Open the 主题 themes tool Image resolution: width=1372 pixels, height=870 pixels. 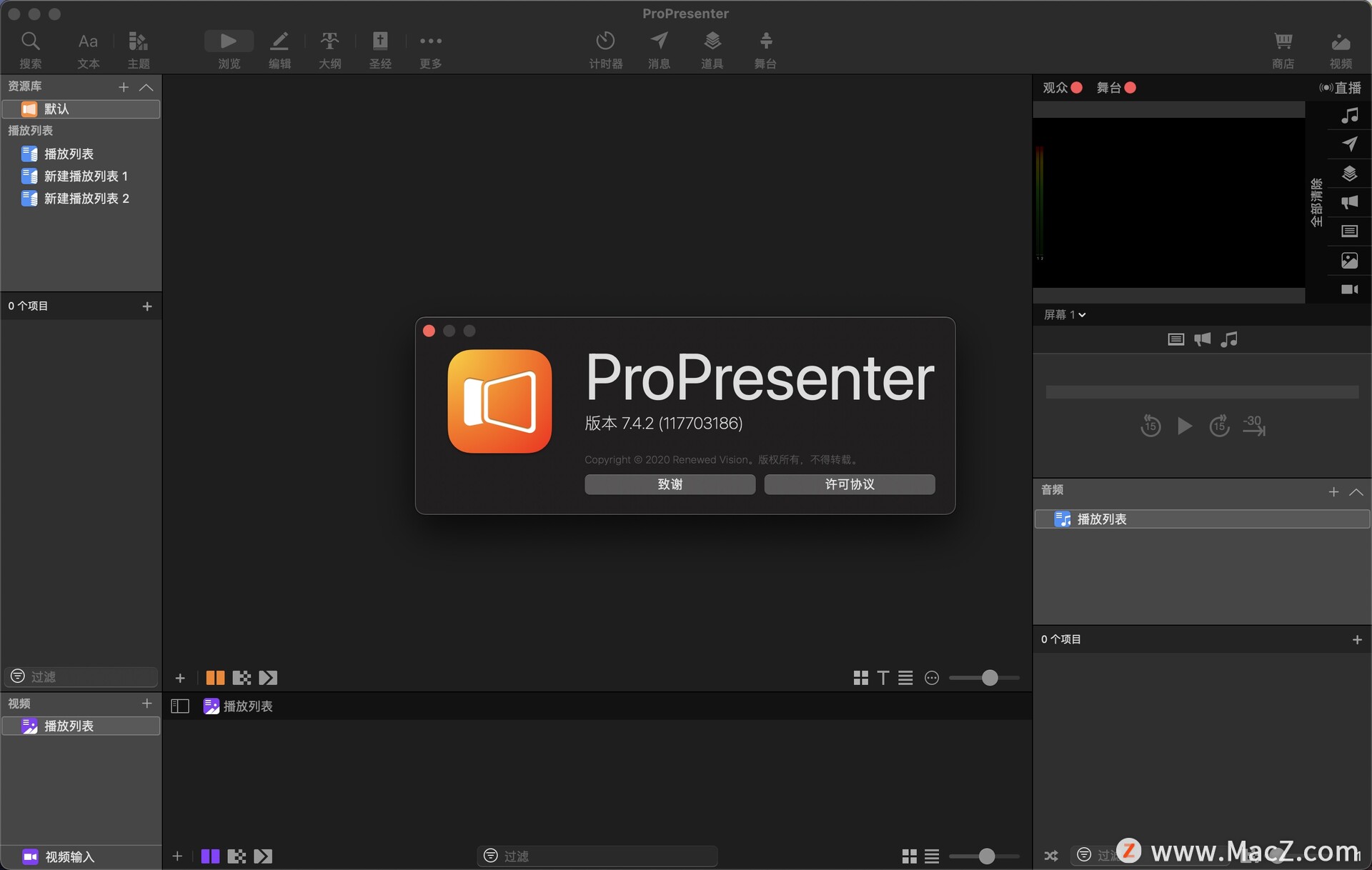[138, 49]
